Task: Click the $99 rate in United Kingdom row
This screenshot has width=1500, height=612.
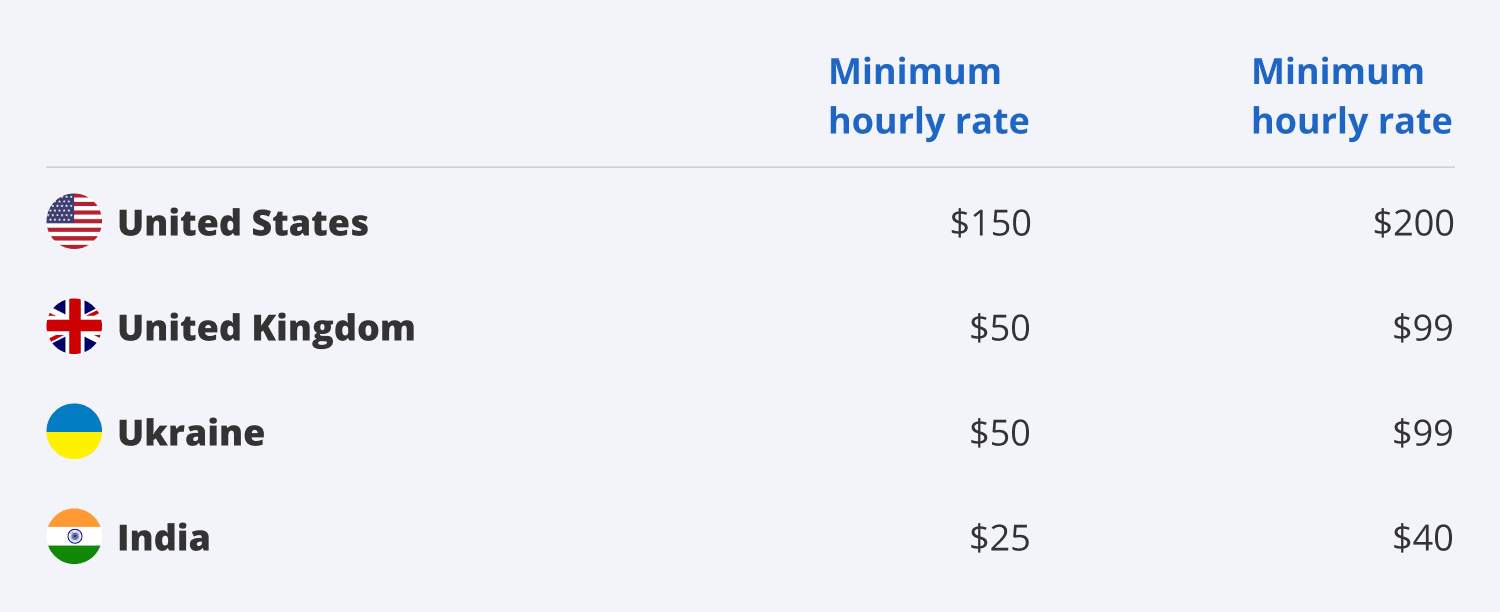Action: [1423, 328]
